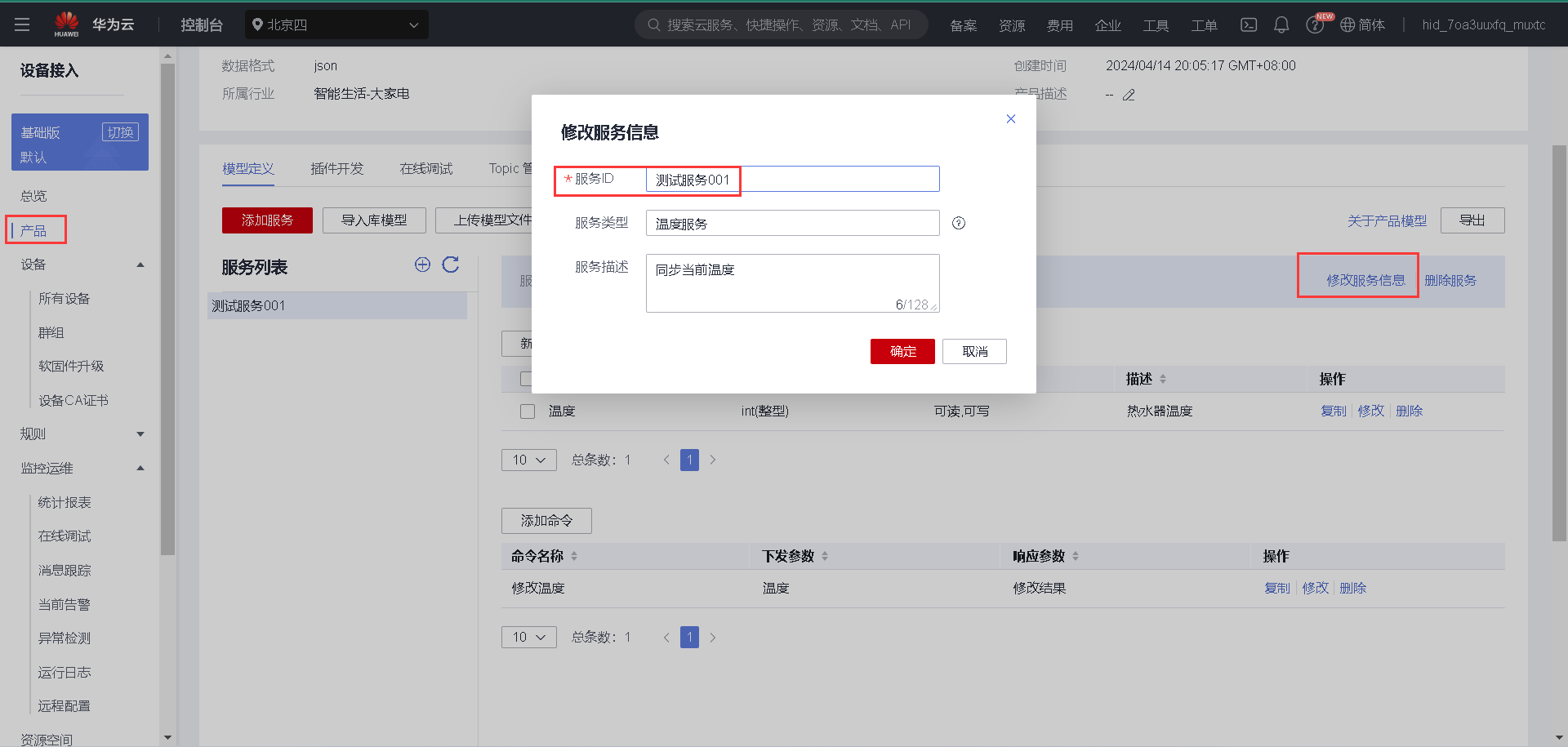This screenshot has width=1568, height=747.
Task: Sort by response parameters column
Action: tap(1076, 556)
